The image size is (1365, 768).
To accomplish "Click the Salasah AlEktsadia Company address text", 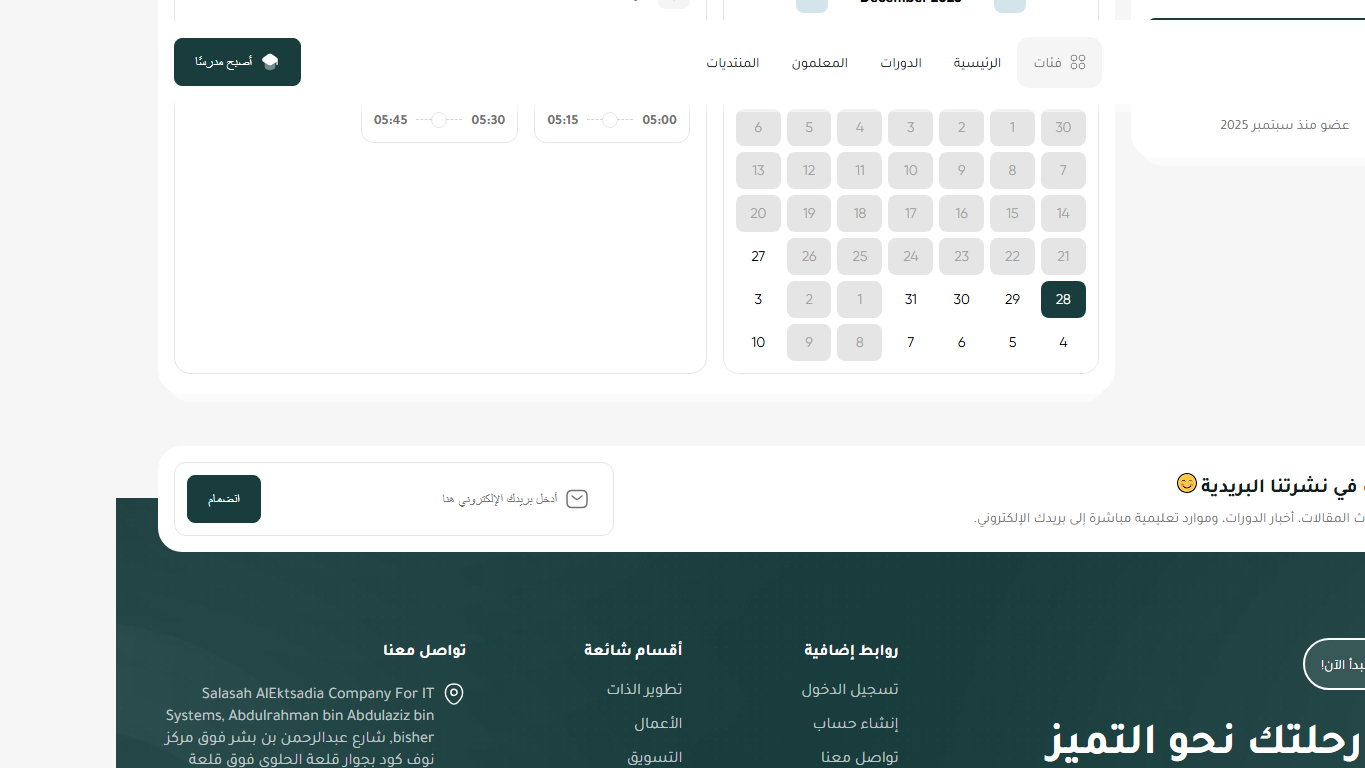I will pos(300,725).
